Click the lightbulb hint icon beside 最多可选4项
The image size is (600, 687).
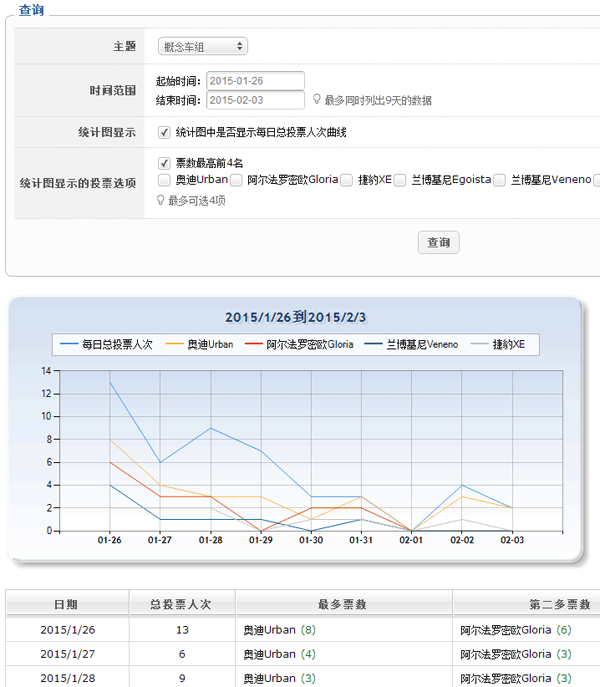(160, 200)
